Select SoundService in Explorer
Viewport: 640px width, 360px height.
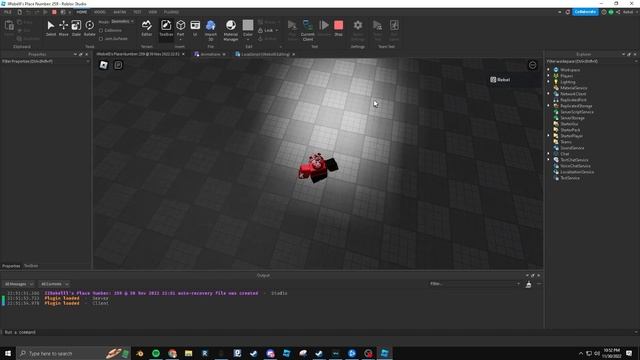[x=572, y=148]
